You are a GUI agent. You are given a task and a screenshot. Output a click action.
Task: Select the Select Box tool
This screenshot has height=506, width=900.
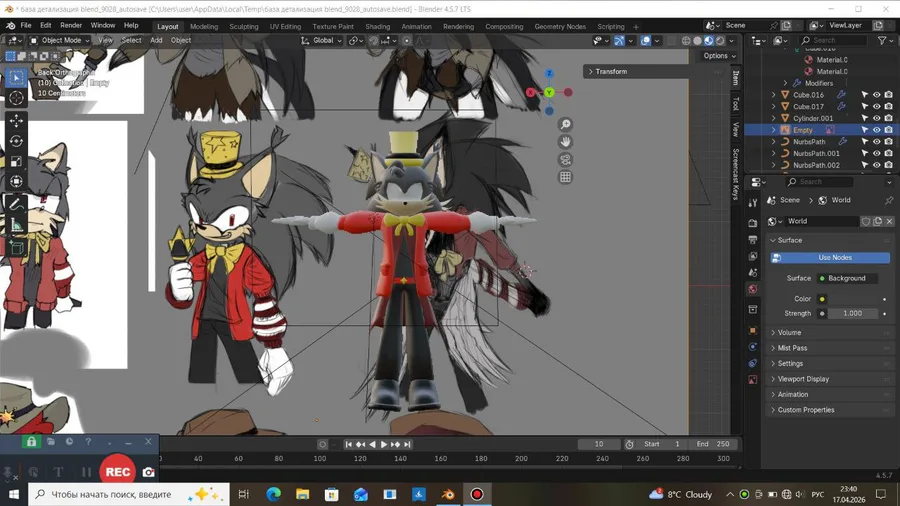(x=16, y=77)
